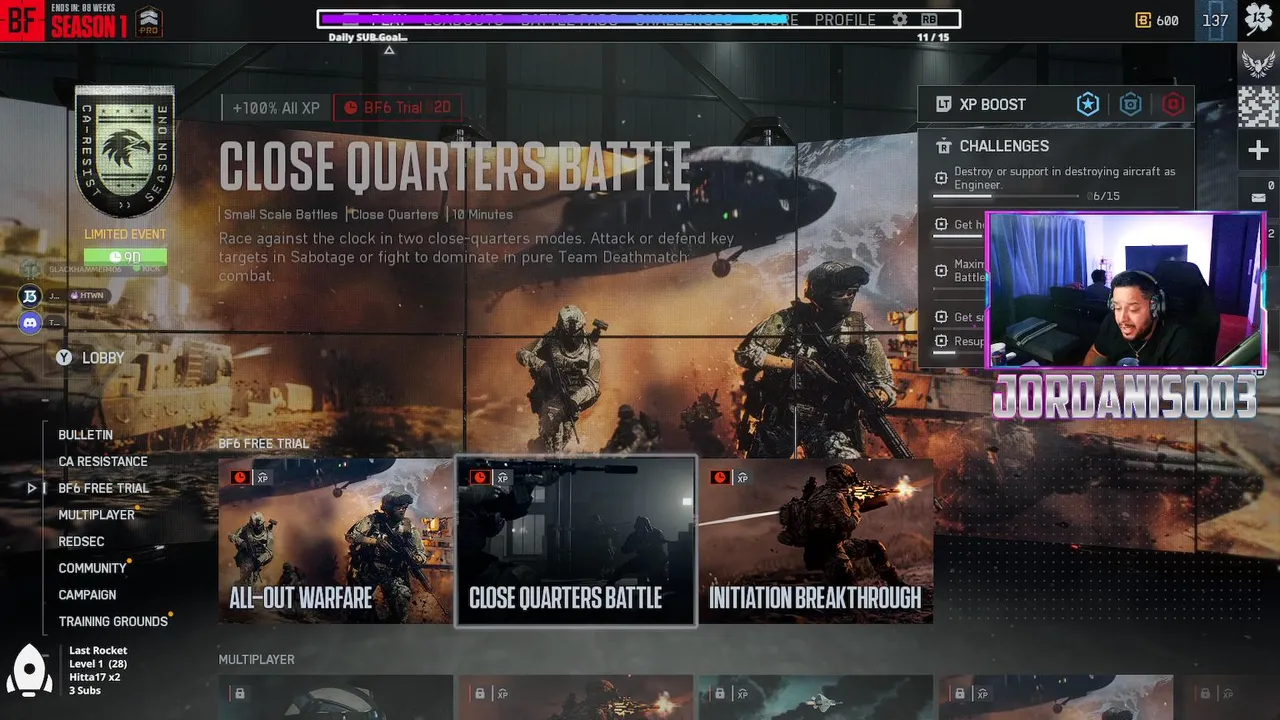1280x720 pixels.
Task: Click the aircraft challenge checkbox icon
Action: [x=941, y=178]
